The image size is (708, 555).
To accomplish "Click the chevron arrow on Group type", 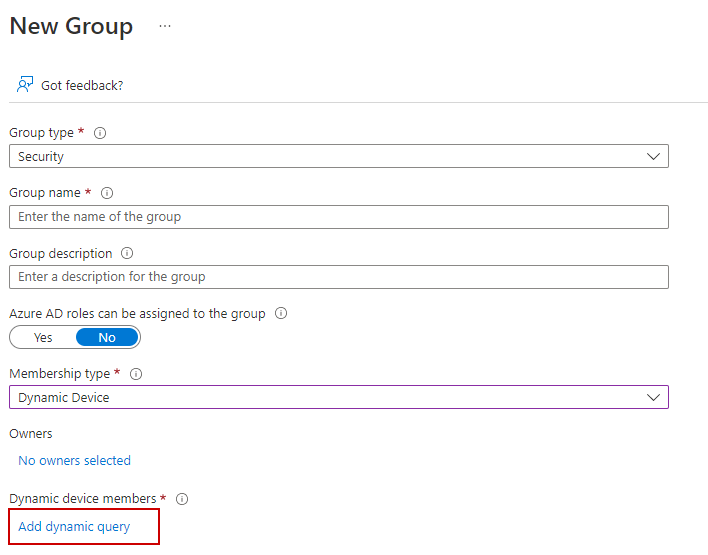I will (x=654, y=157).
